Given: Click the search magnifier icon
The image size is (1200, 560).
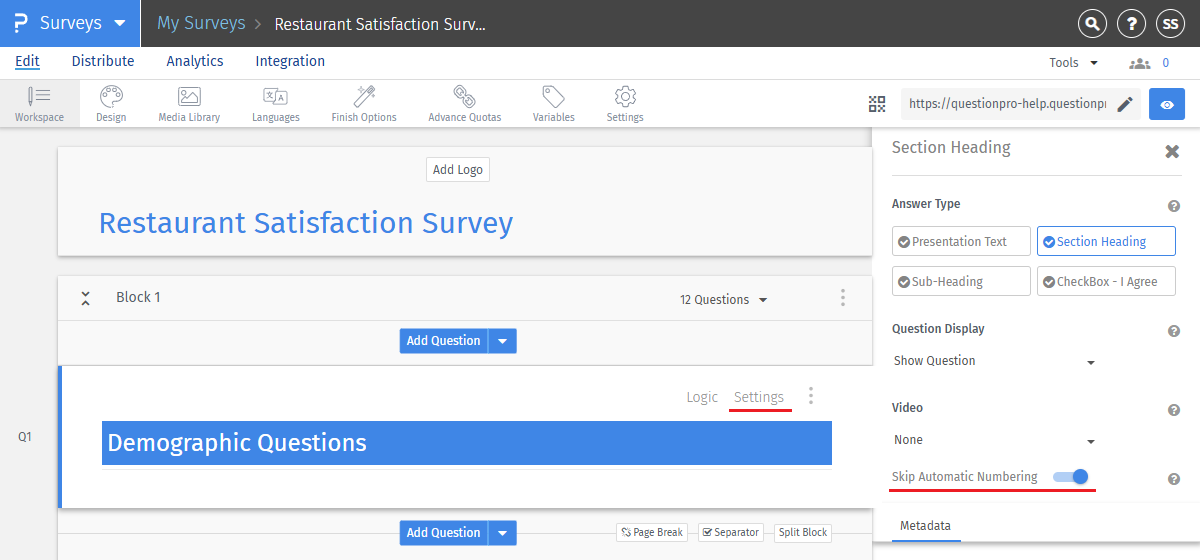Looking at the screenshot, I should coord(1093,24).
